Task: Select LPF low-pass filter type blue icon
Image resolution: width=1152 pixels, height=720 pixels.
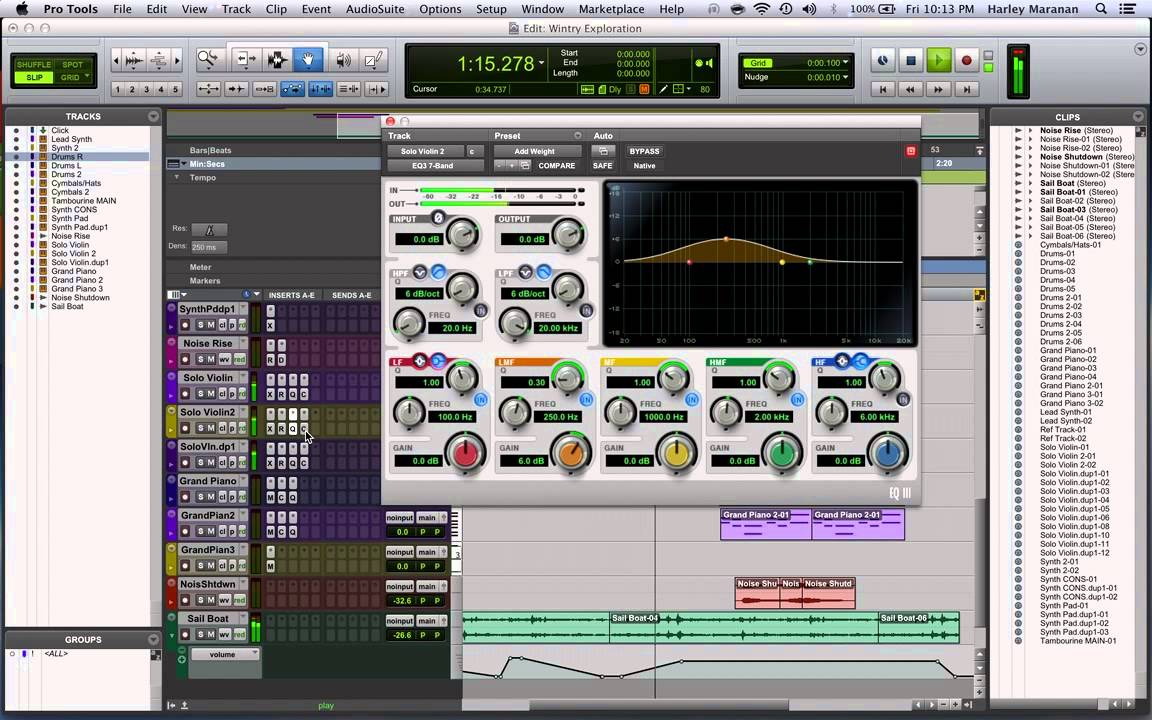Action: click(x=544, y=273)
